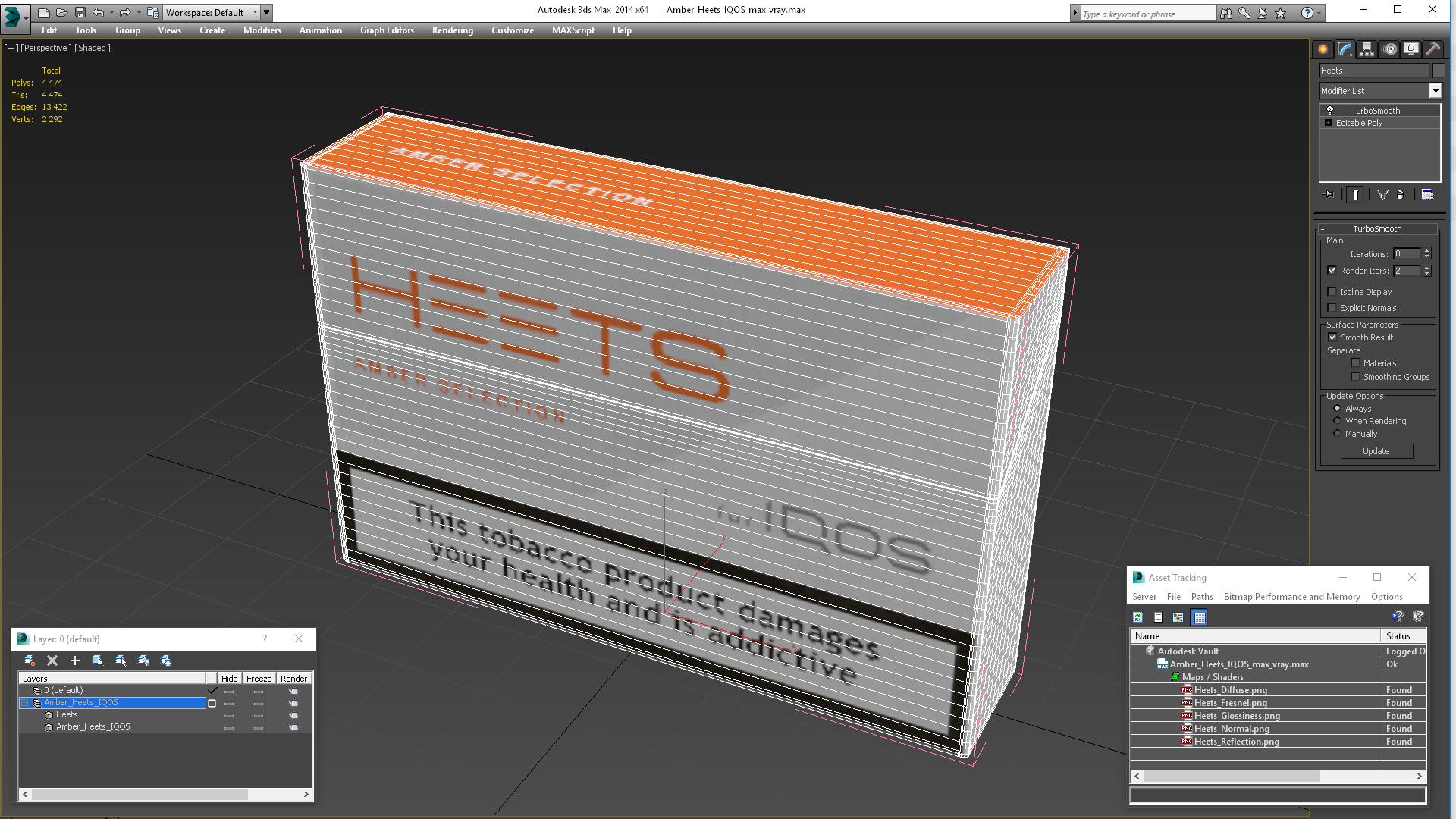Image resolution: width=1456 pixels, height=819 pixels.
Task: Click Refresh icon in Asset Tracking
Action: (1138, 617)
